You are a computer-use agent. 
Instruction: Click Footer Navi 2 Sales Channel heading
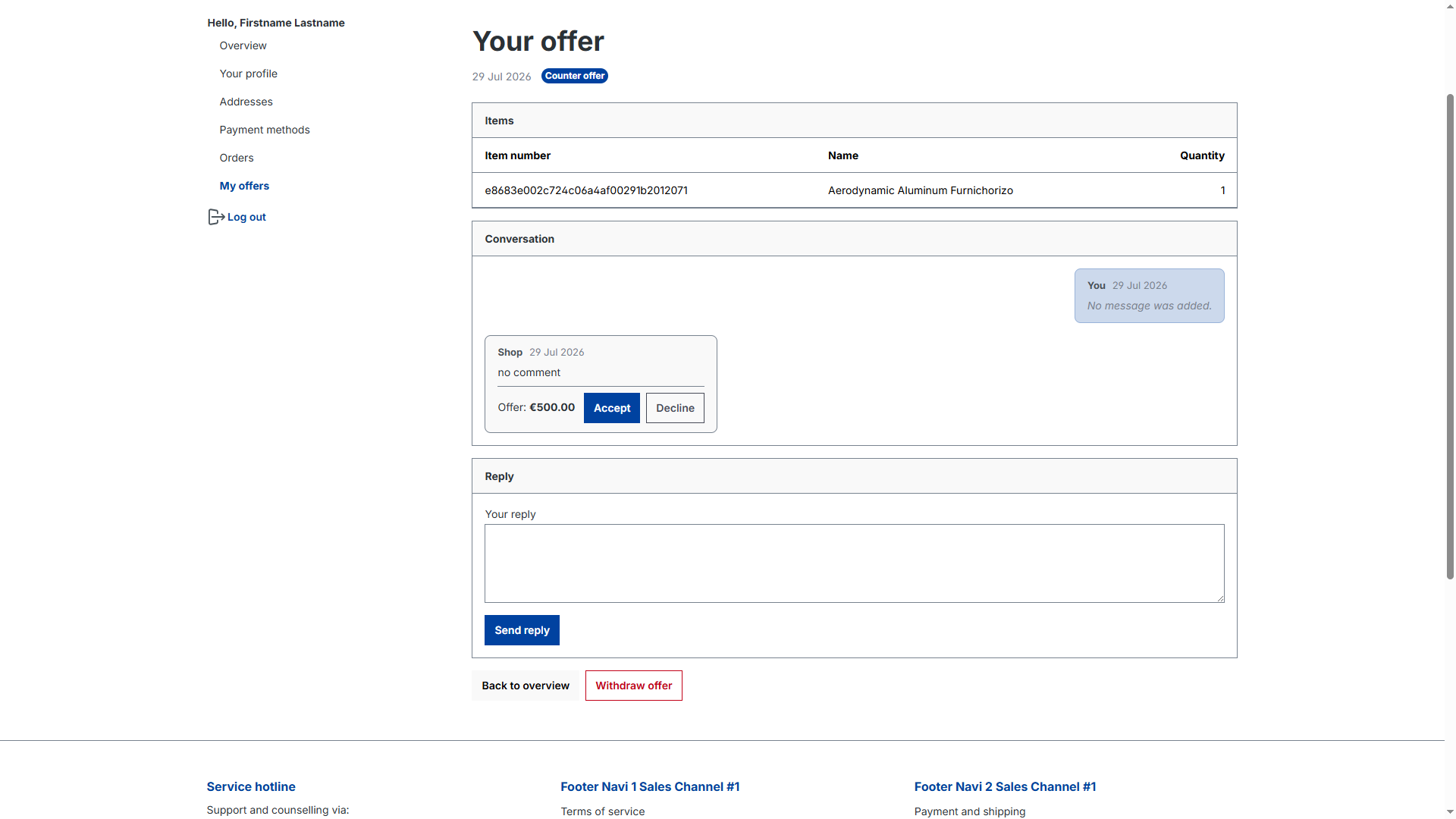(x=1005, y=786)
